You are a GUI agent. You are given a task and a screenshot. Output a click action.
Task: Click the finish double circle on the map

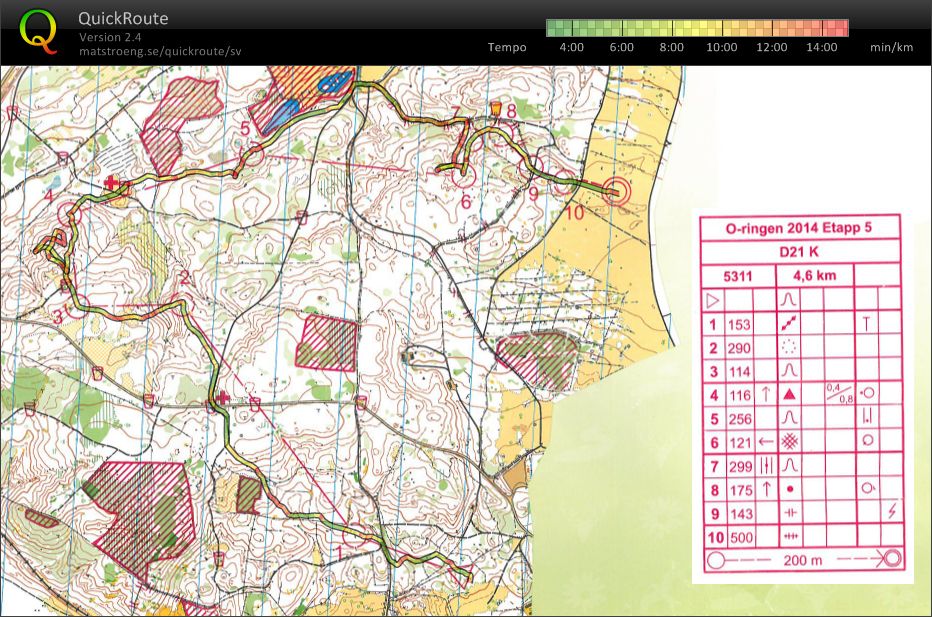pos(615,191)
